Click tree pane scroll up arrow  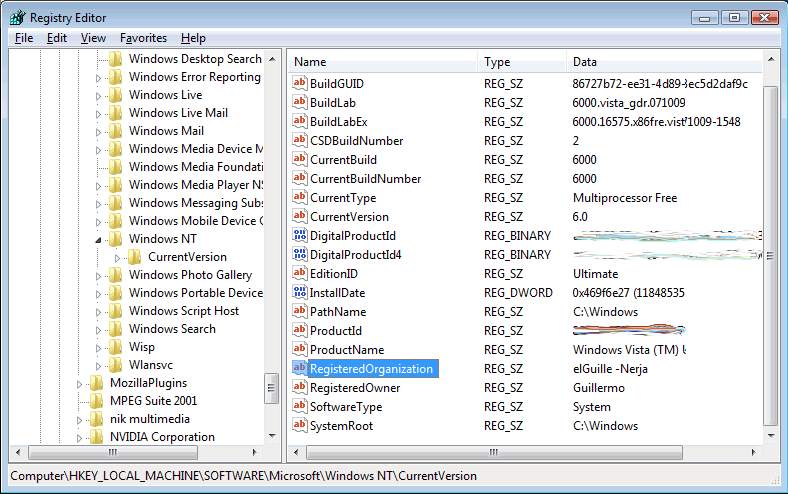[272, 59]
